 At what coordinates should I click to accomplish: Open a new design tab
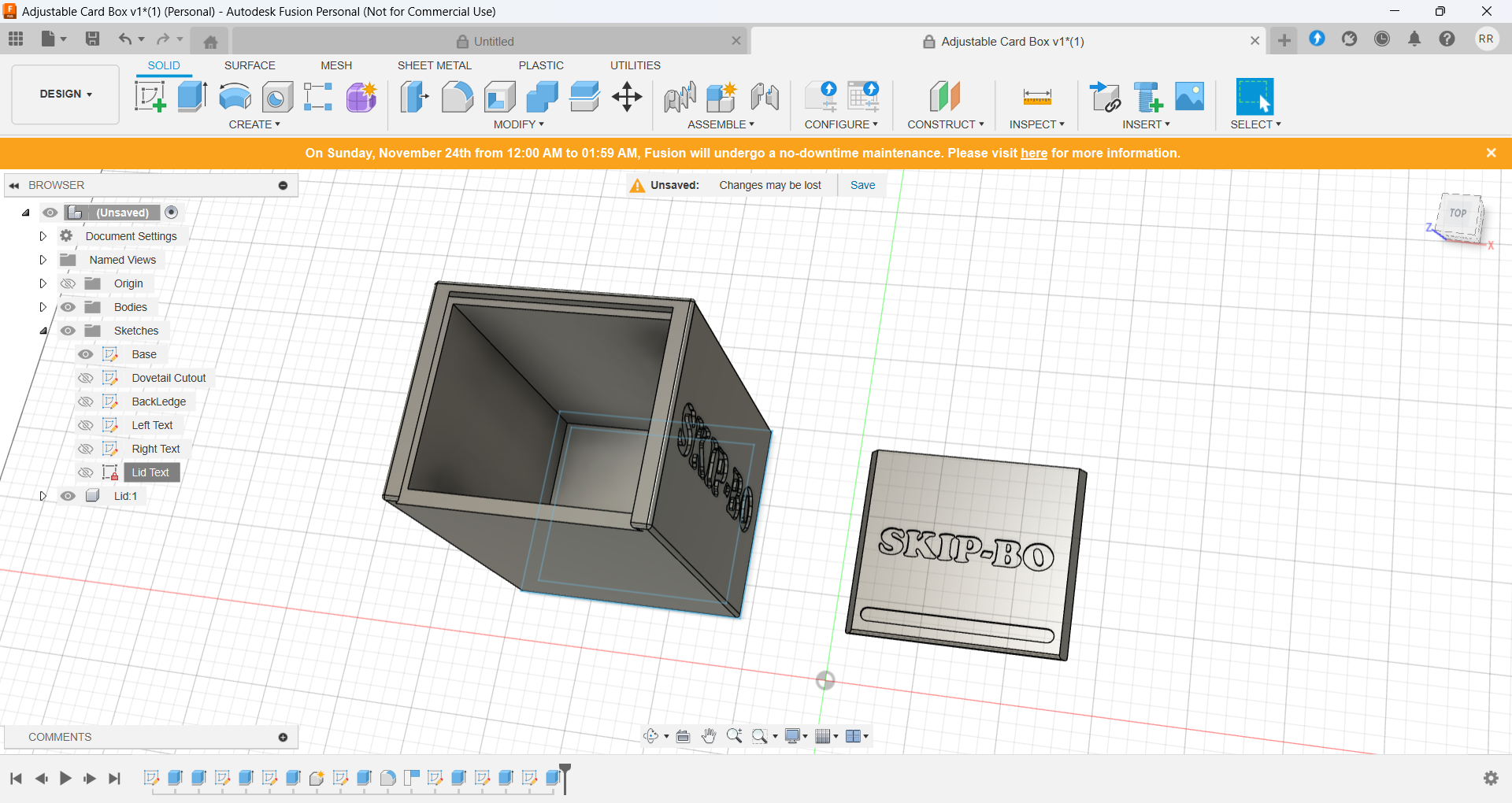[1284, 40]
